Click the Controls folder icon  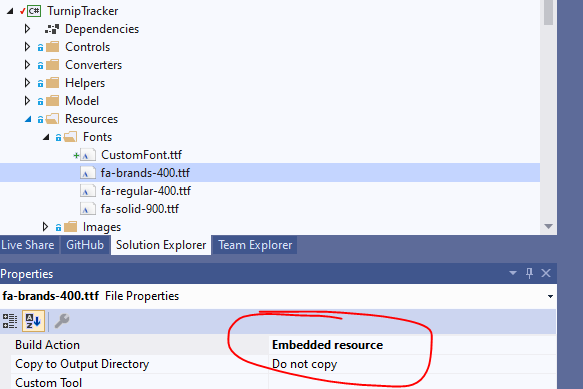pos(52,46)
